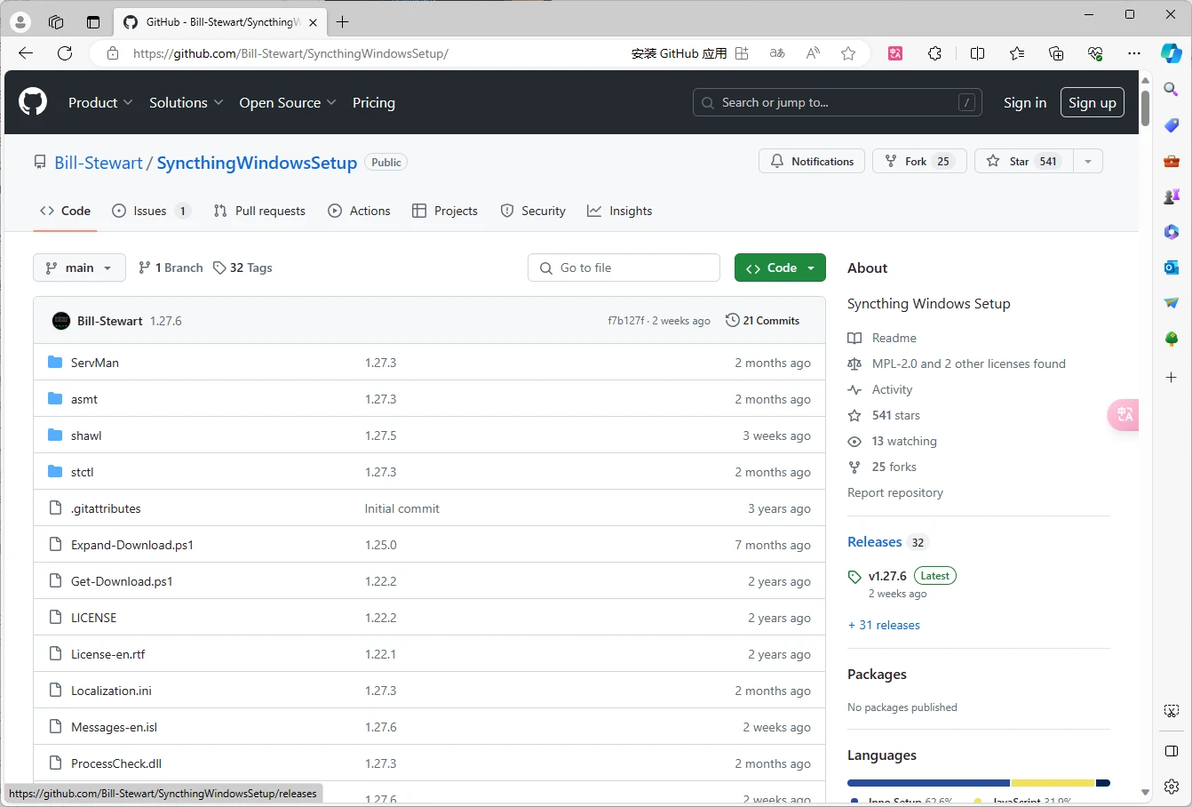Click the read aloud icon
1192x807 pixels.
[813, 53]
